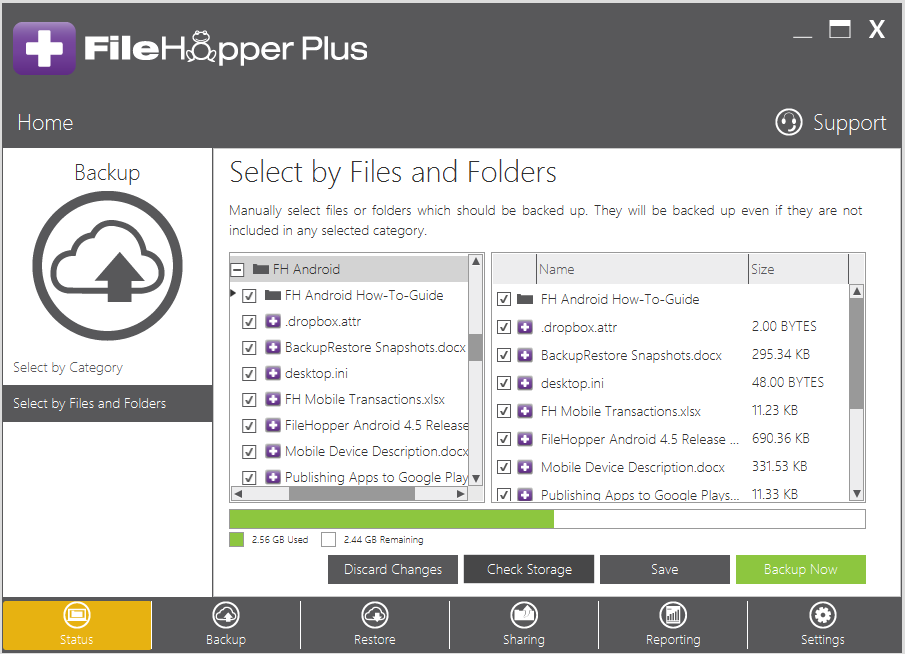Toggle Publishing Apps to Google Play checkbox in tree
This screenshot has width=905, height=654.
click(x=249, y=477)
